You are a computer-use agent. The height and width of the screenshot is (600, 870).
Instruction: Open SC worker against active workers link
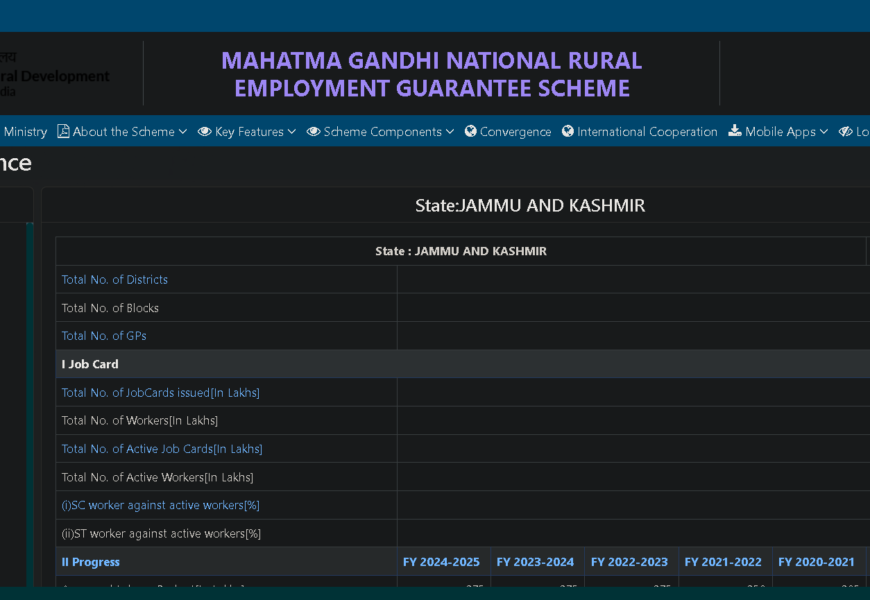tap(160, 505)
